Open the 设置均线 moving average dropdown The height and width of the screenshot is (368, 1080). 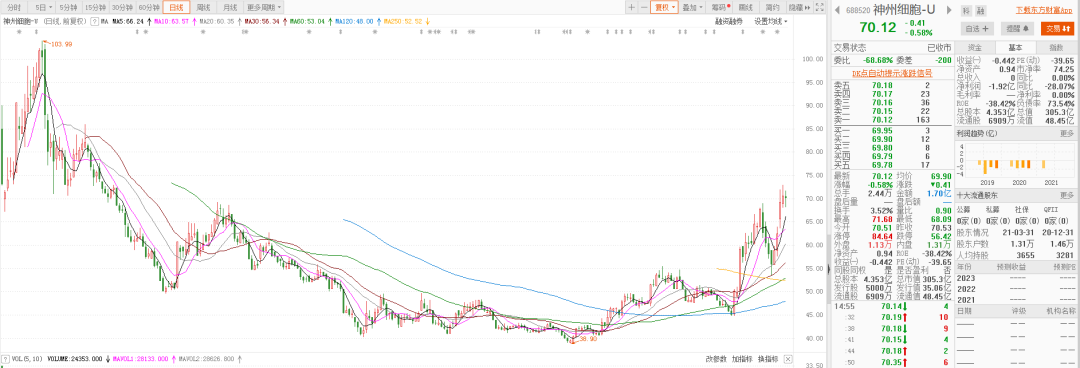[x=771, y=21]
